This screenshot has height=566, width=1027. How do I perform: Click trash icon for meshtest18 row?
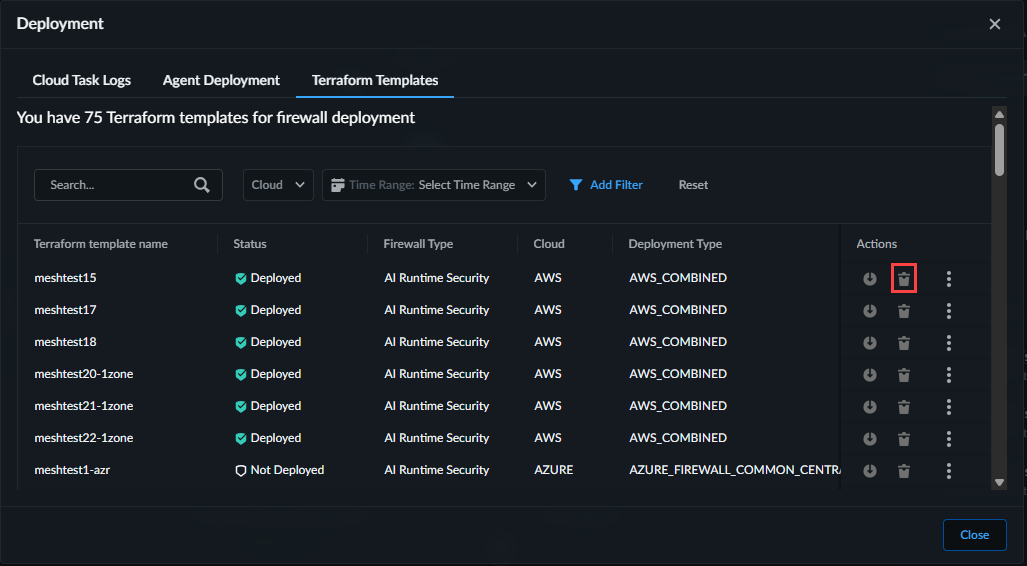(904, 343)
